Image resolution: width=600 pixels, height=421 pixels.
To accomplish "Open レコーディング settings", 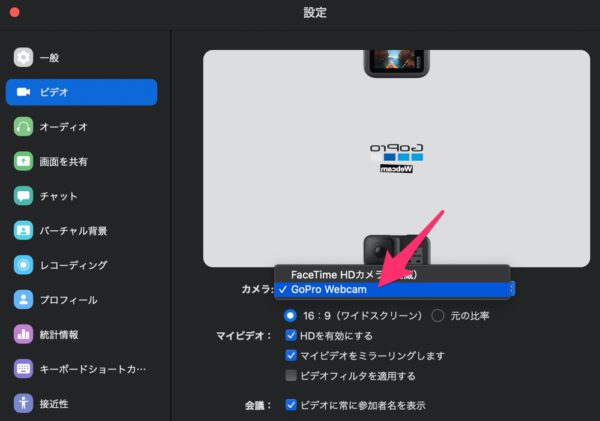I will [81, 265].
